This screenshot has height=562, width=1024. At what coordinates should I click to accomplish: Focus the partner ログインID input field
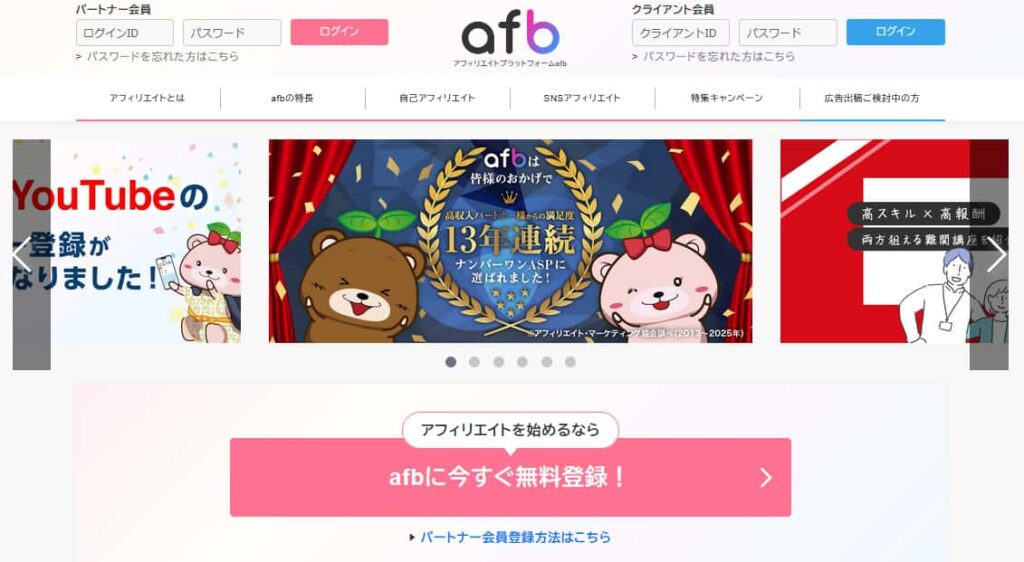pos(125,33)
